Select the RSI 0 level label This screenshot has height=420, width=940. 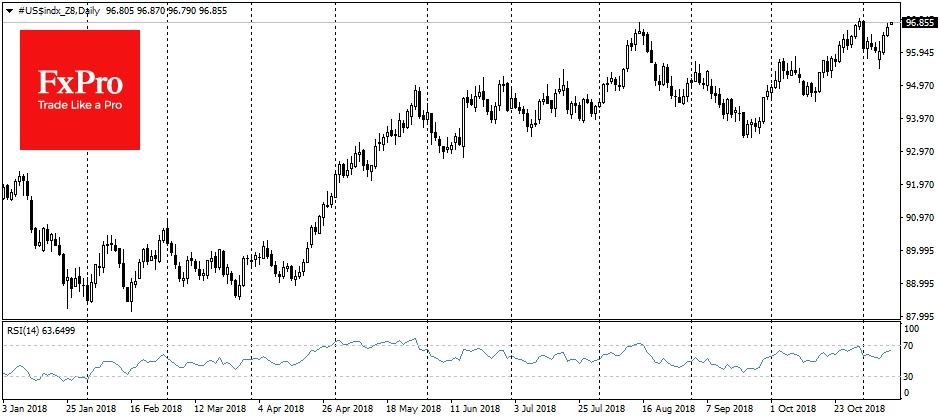pyautogui.click(x=908, y=392)
